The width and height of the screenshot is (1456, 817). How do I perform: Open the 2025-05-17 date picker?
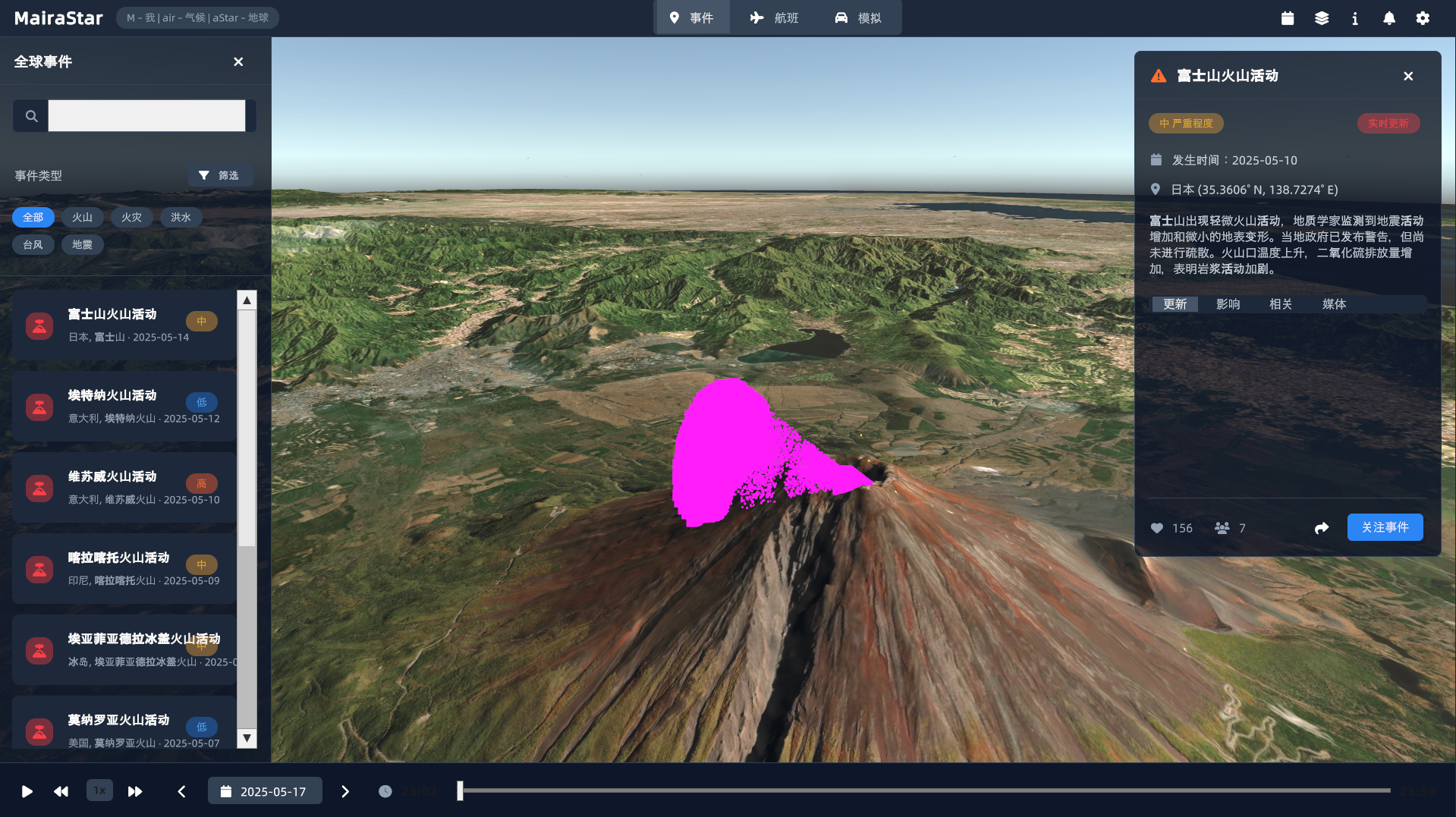[x=265, y=791]
